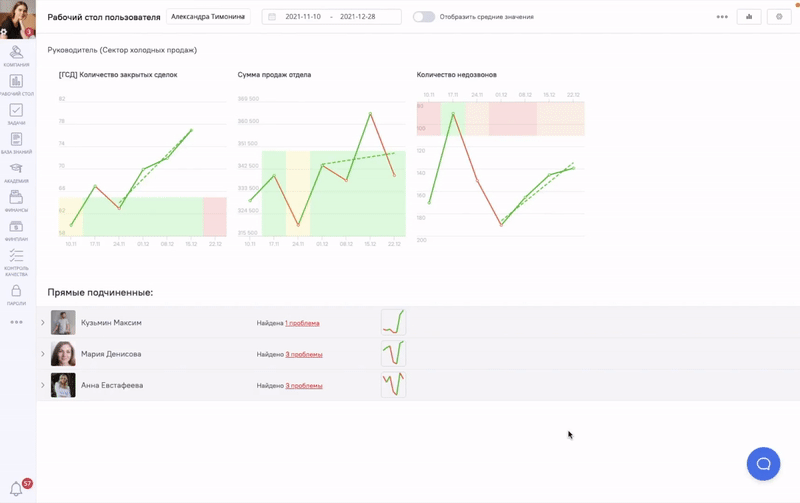Open Академия in the sidebar
The width and height of the screenshot is (800, 503).
click(x=16, y=172)
